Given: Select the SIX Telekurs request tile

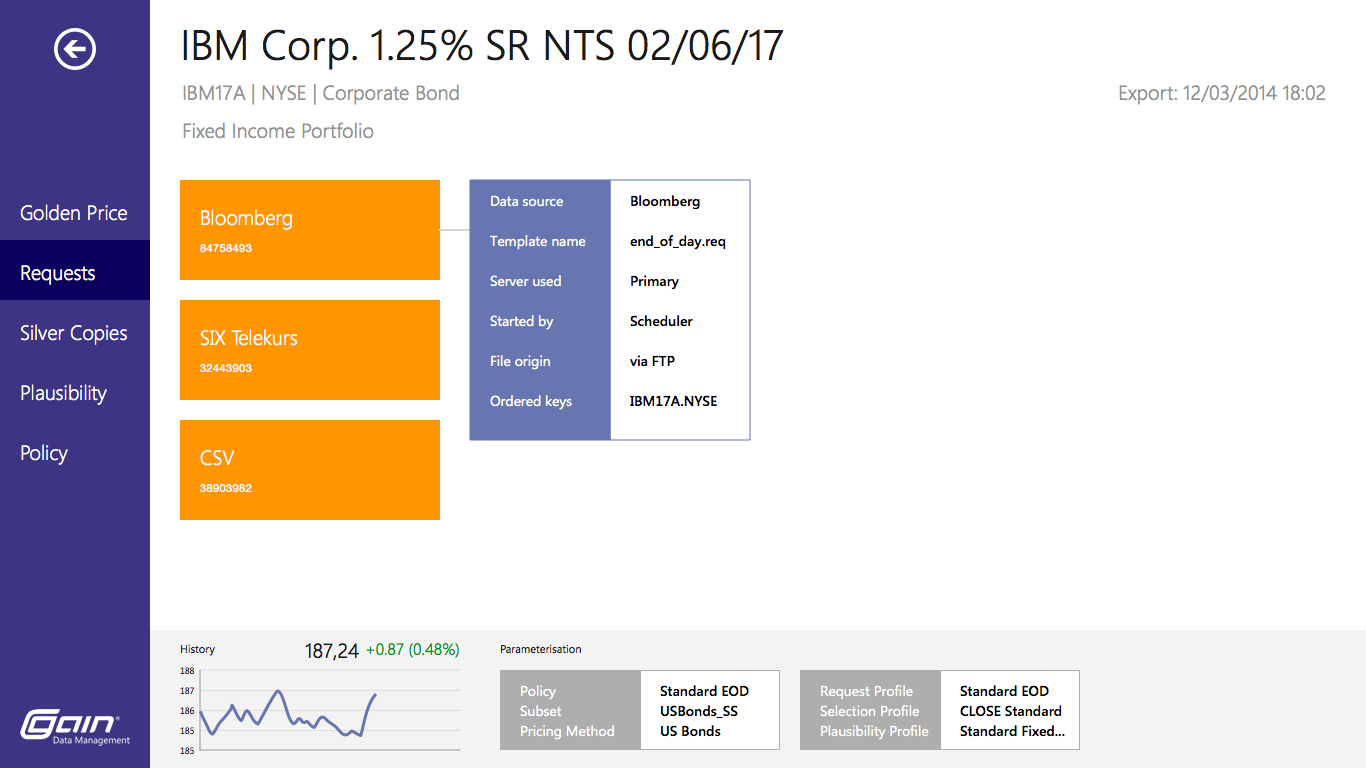Looking at the screenshot, I should (310, 350).
